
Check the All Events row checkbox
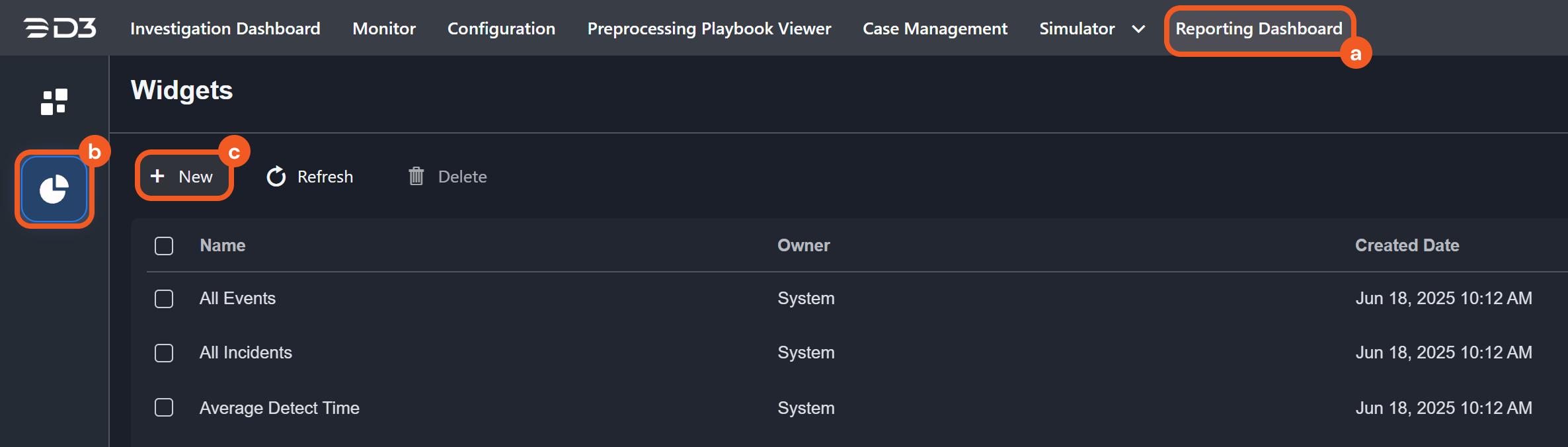coord(164,299)
